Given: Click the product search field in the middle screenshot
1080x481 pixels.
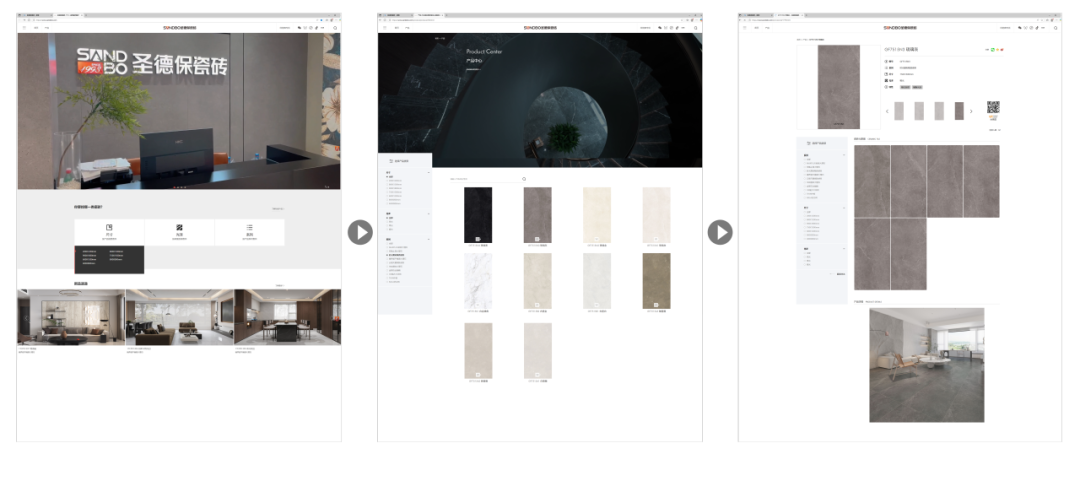Looking at the screenshot, I should tap(483, 179).
